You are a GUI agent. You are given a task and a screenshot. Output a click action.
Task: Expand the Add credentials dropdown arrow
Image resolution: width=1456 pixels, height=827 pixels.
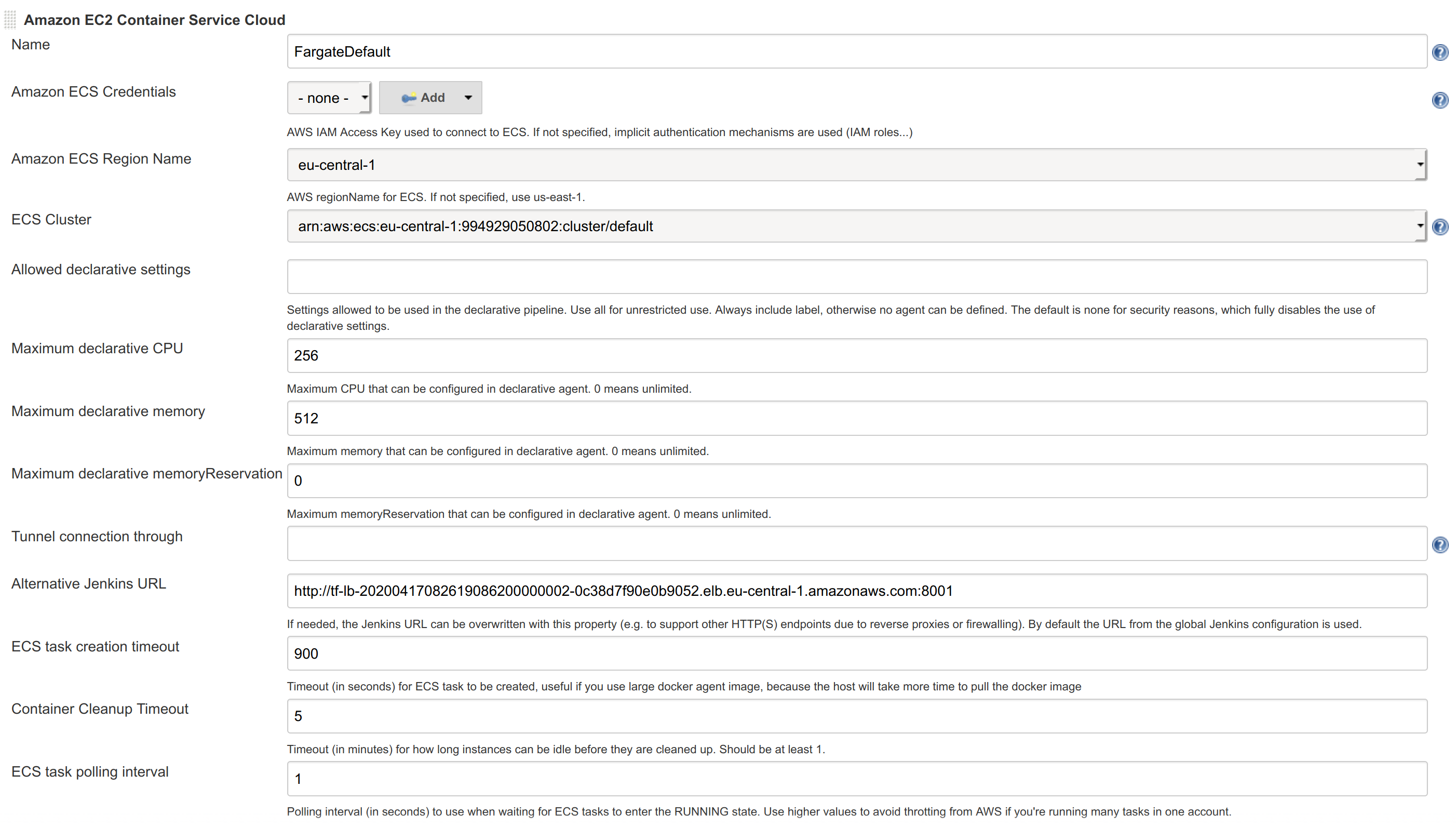[468, 98]
